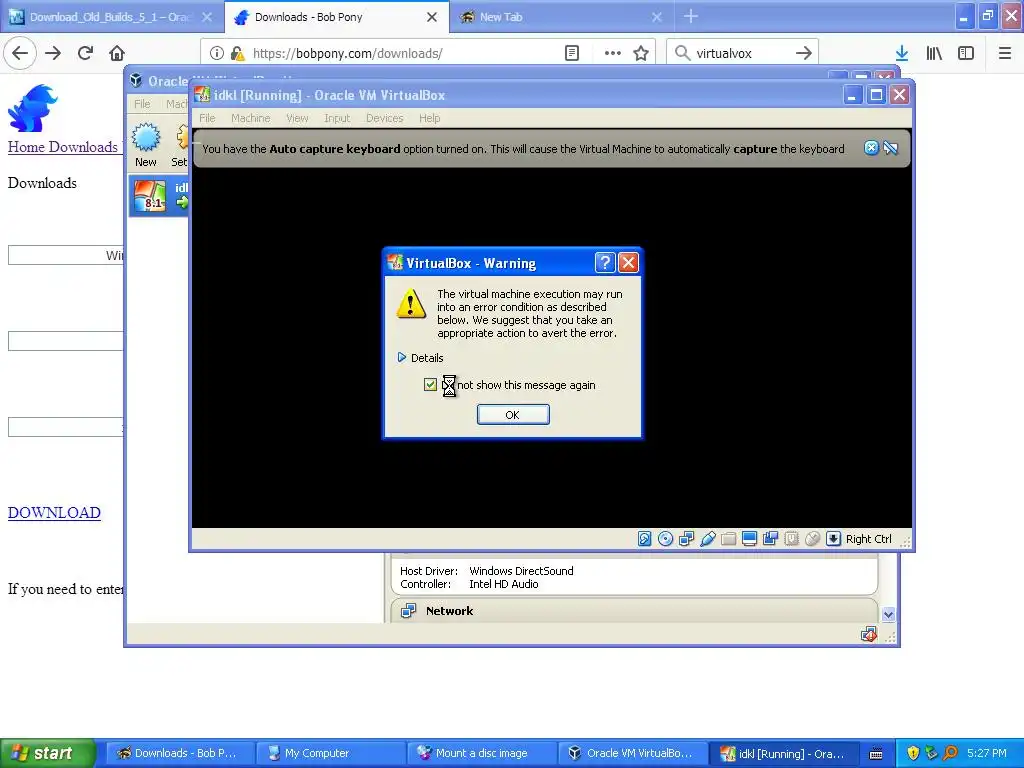Viewport: 1024px width, 768px height.
Task: Open the Firefox library icon
Action: coord(935,53)
